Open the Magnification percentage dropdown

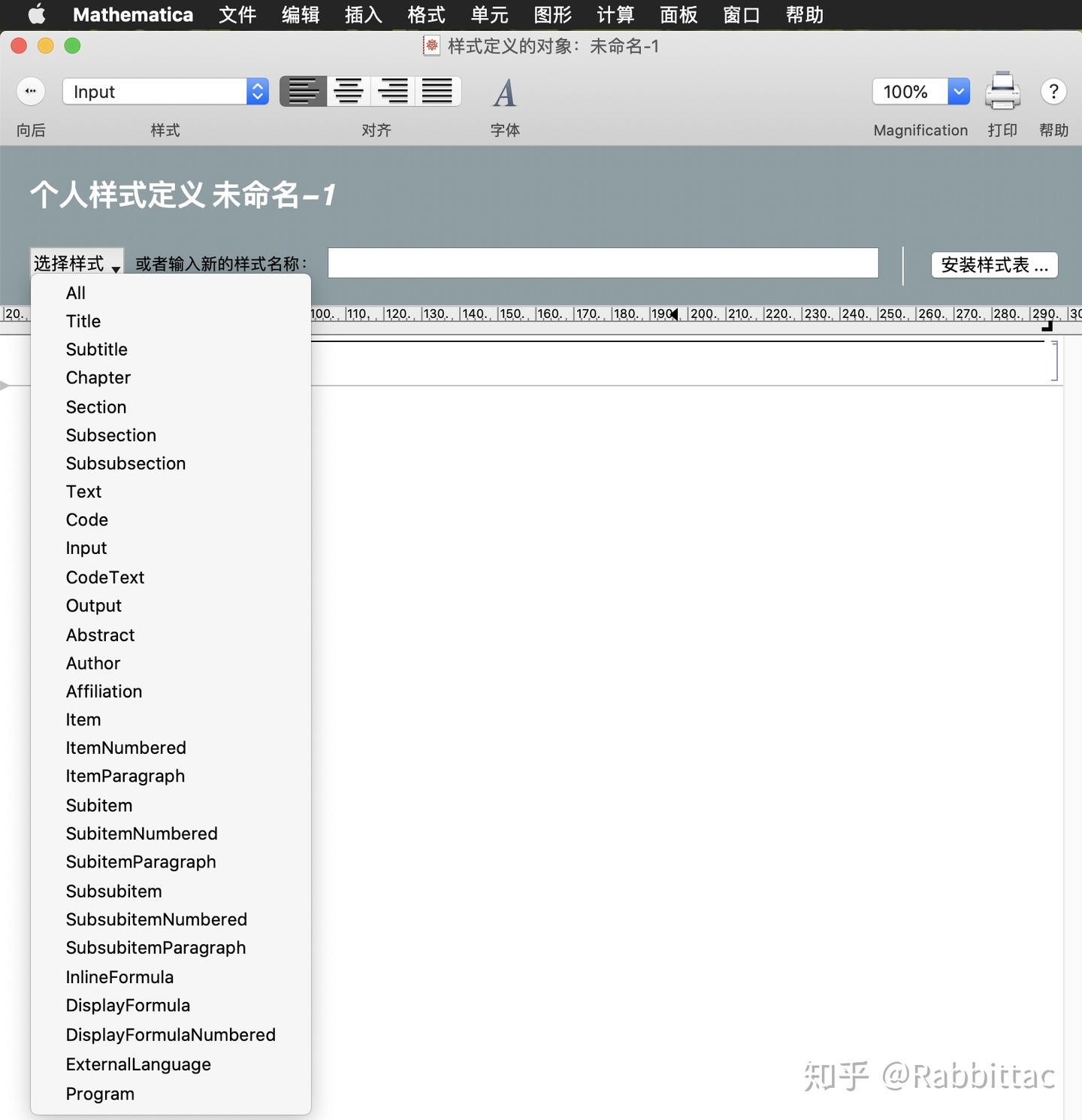tap(959, 91)
